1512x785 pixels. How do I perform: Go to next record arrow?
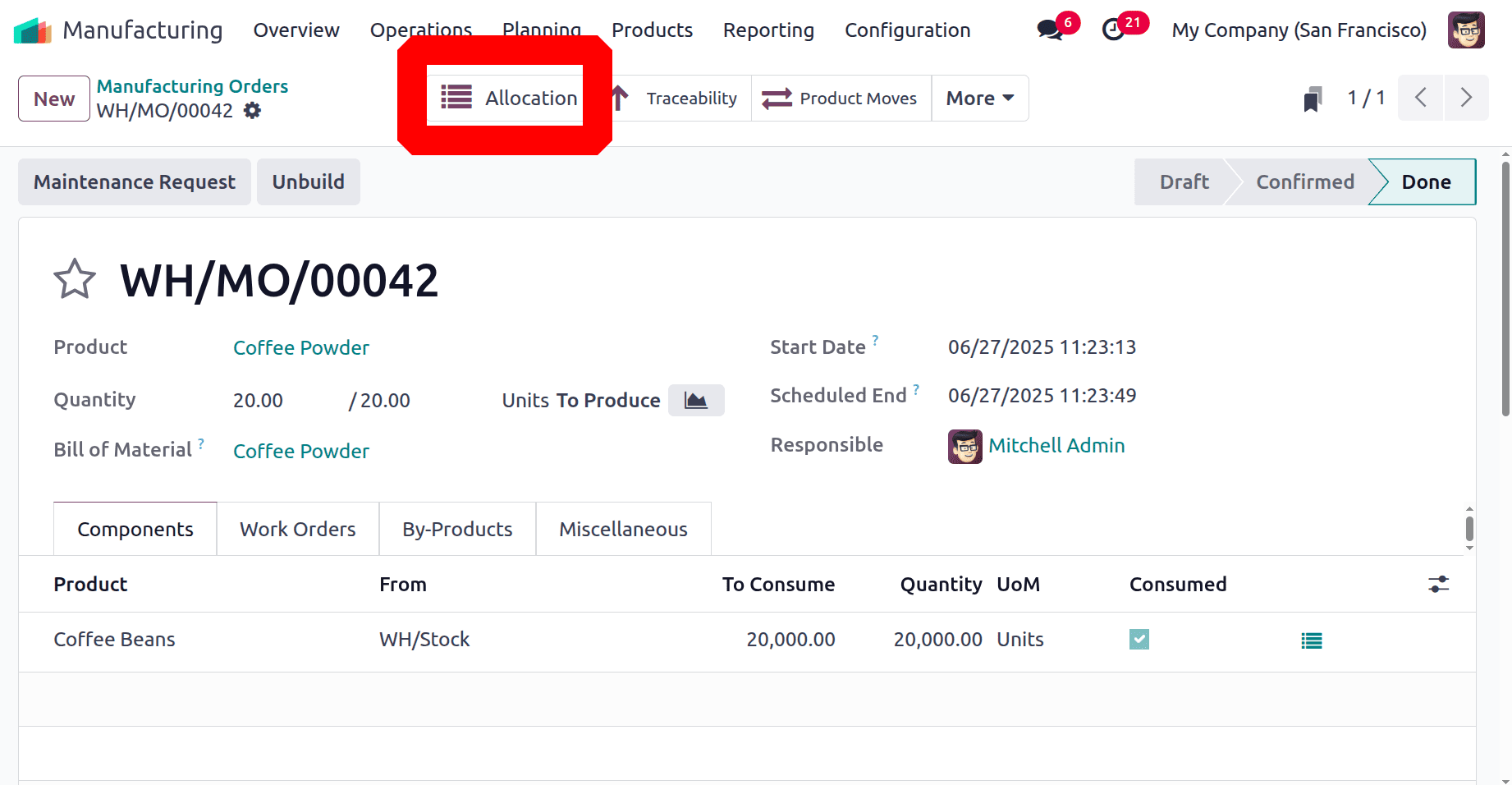click(x=1466, y=98)
